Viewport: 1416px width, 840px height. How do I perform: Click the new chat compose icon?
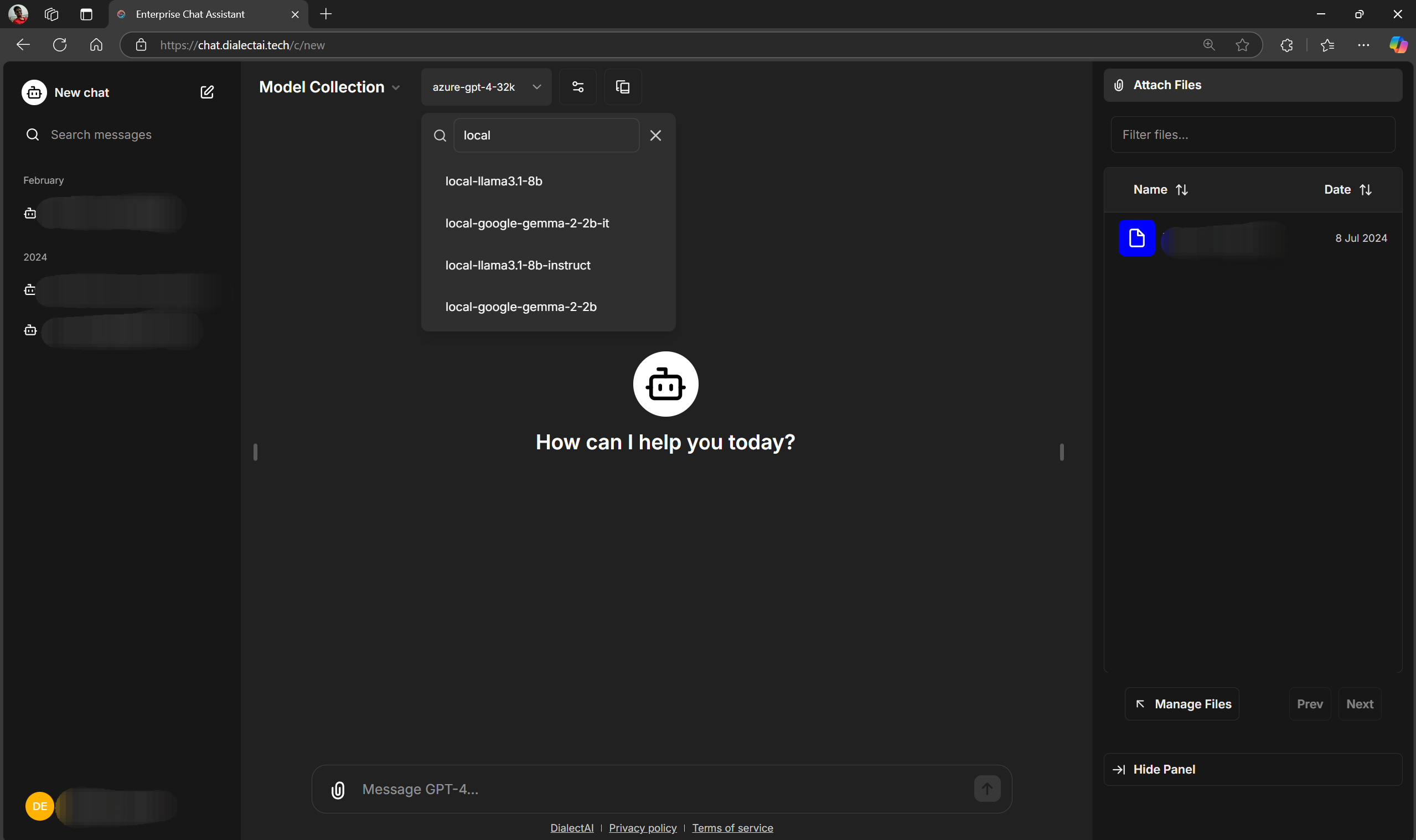coord(206,92)
